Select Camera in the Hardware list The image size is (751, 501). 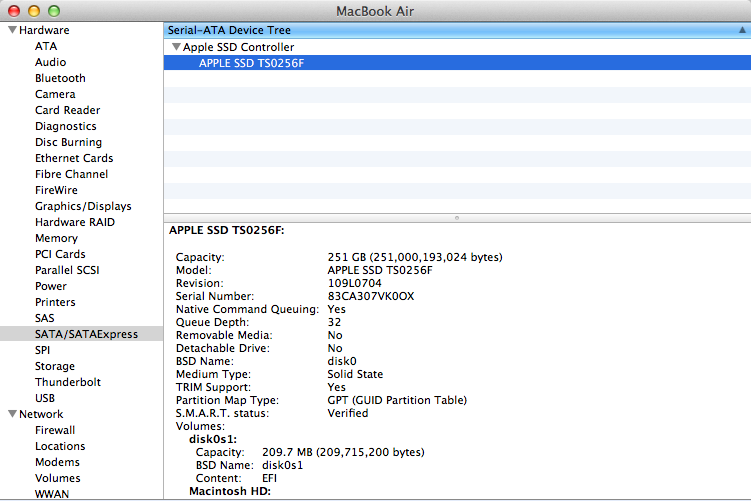[55, 94]
